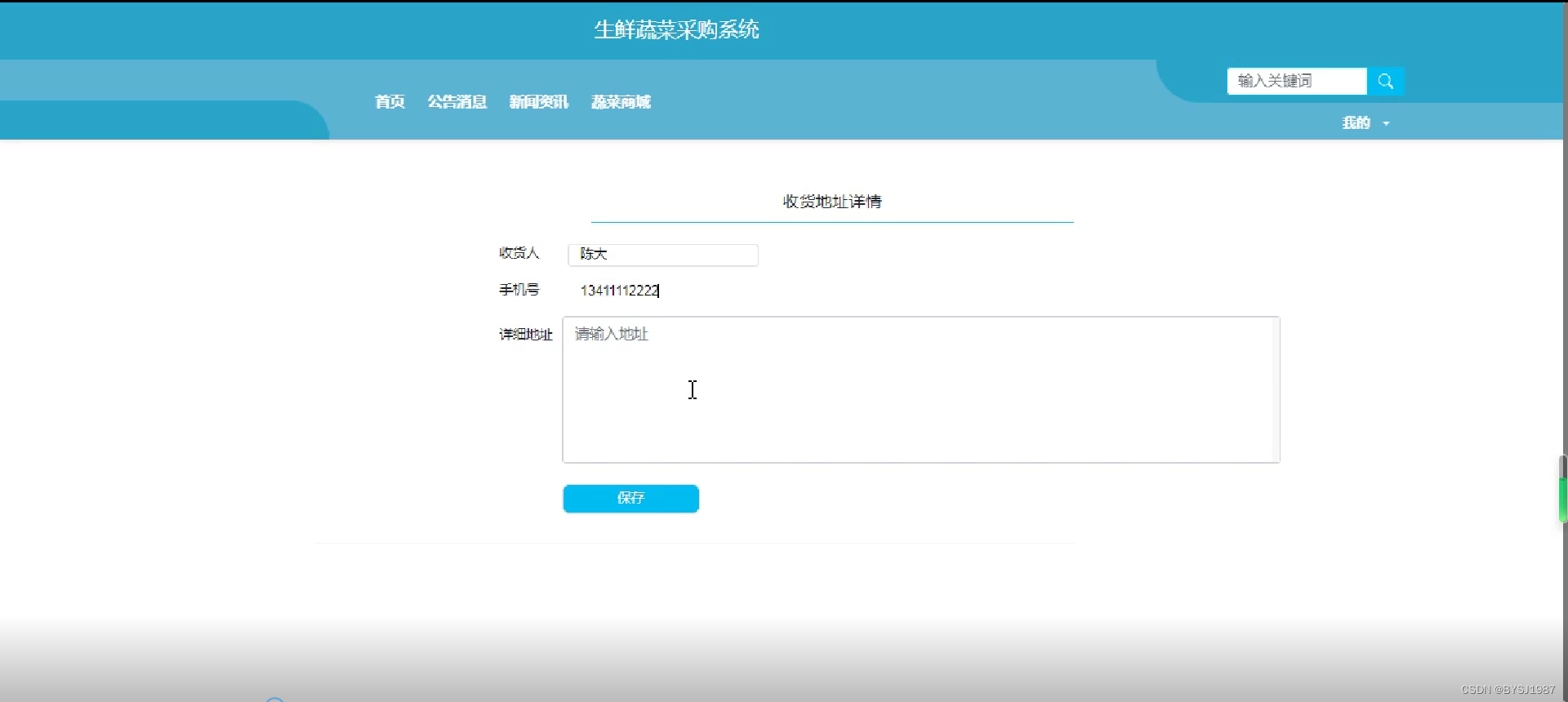Open the 首页 navigation menu item

click(390, 102)
